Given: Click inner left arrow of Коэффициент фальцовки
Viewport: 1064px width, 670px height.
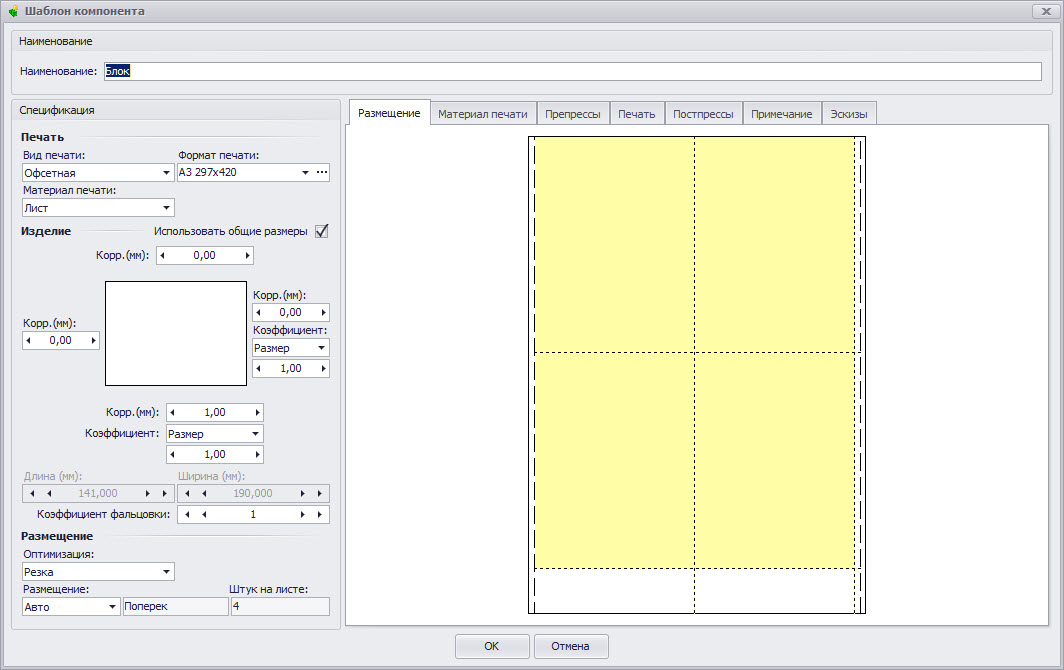Looking at the screenshot, I should 204,515.
